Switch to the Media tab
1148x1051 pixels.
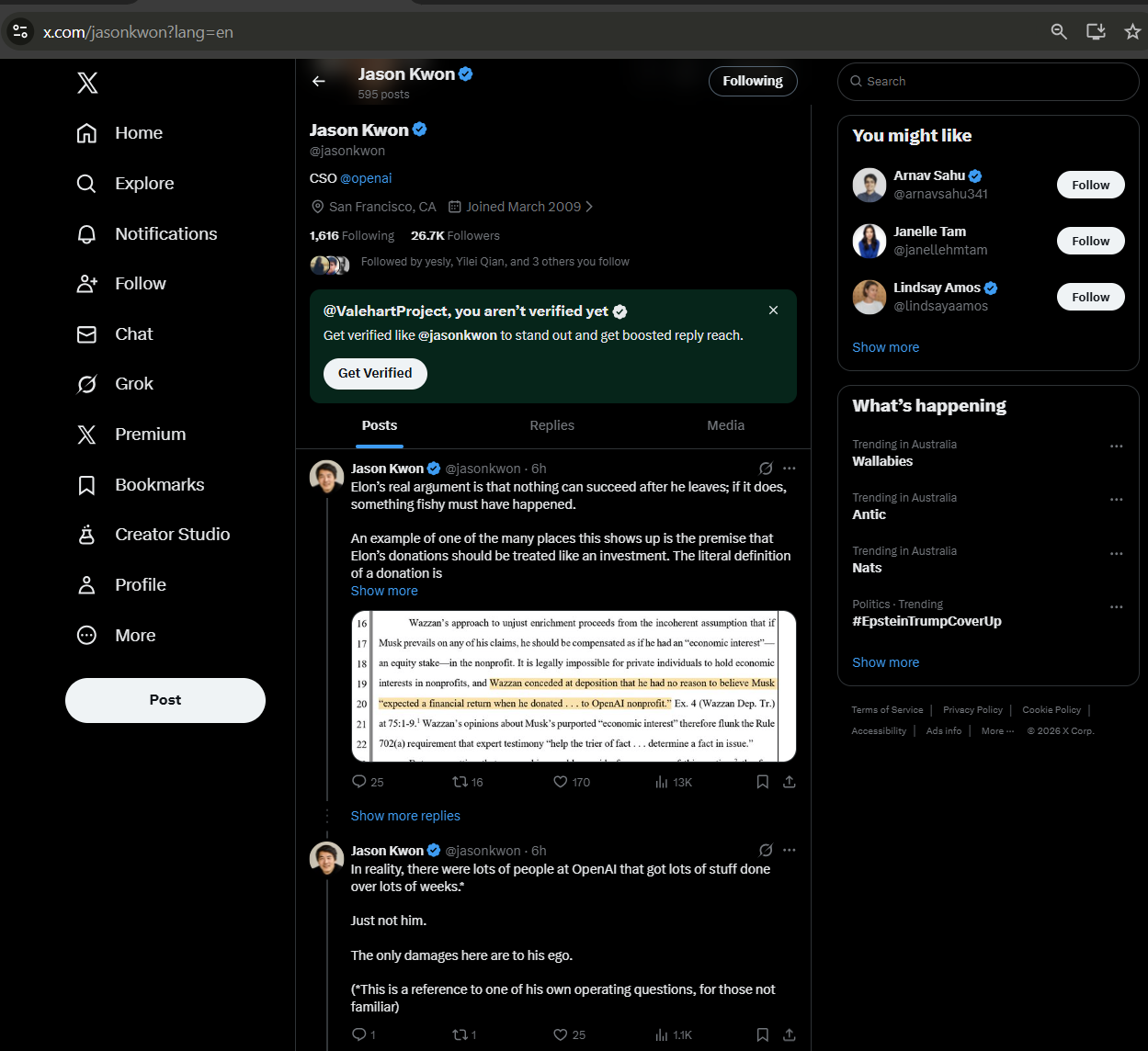point(725,425)
